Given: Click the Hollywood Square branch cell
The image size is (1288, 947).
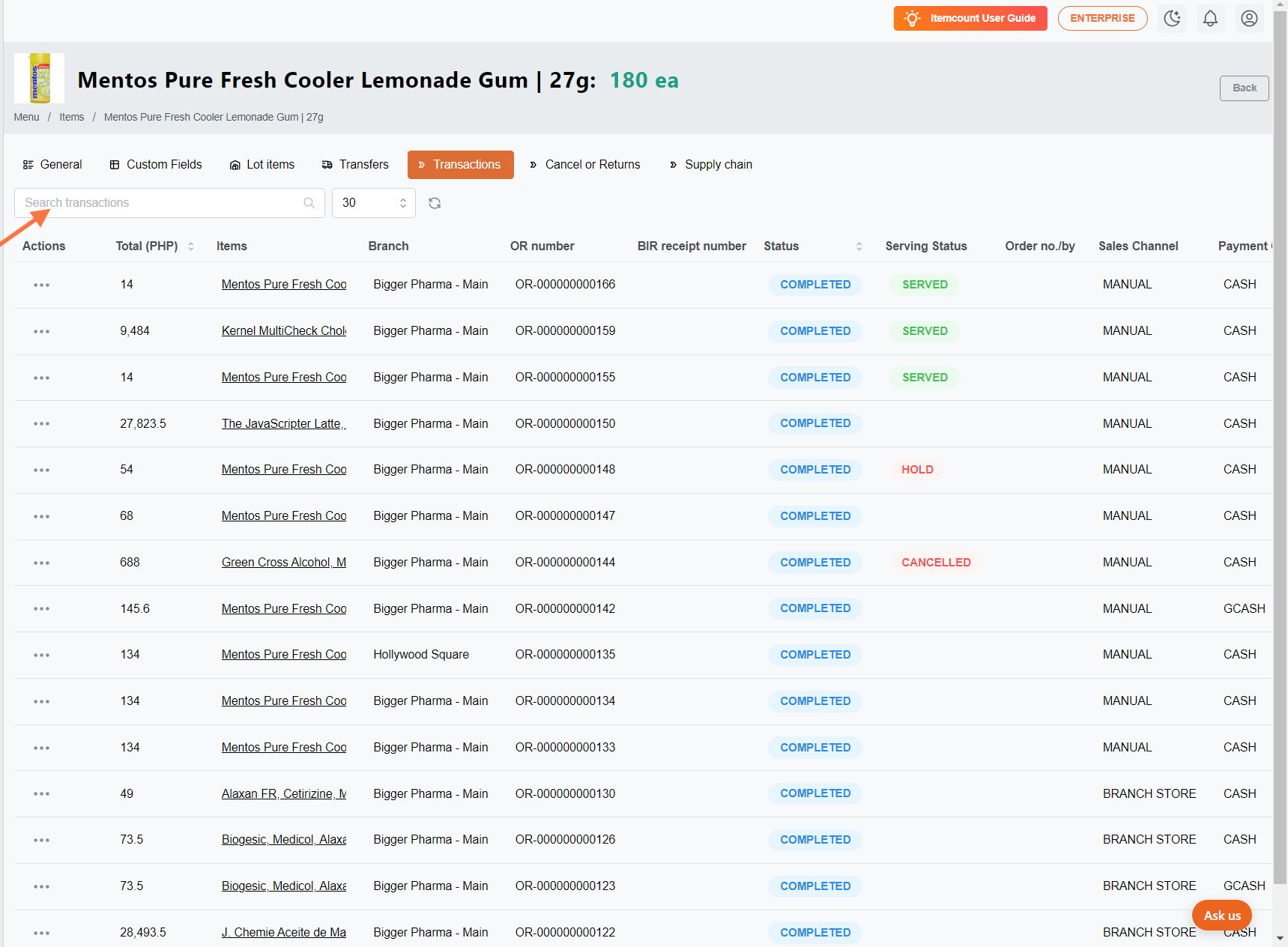Looking at the screenshot, I should (421, 655).
